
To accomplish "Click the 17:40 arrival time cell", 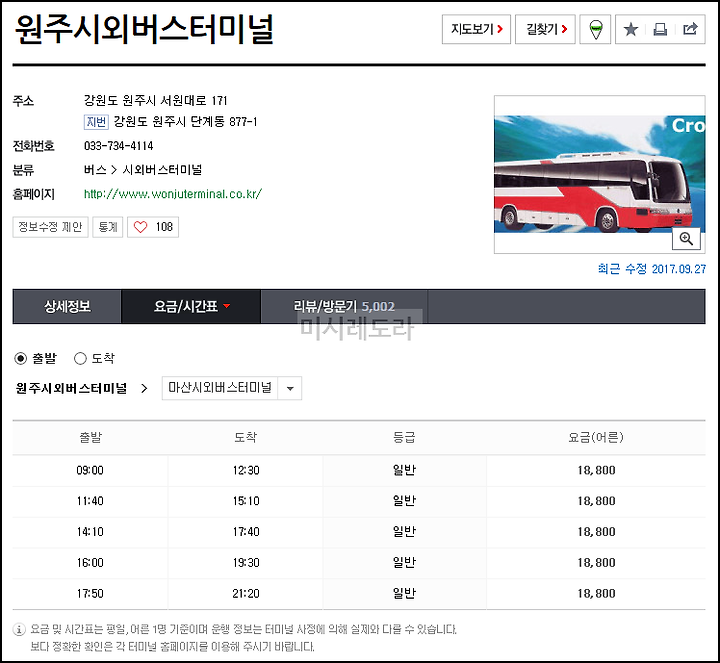I will [x=246, y=532].
